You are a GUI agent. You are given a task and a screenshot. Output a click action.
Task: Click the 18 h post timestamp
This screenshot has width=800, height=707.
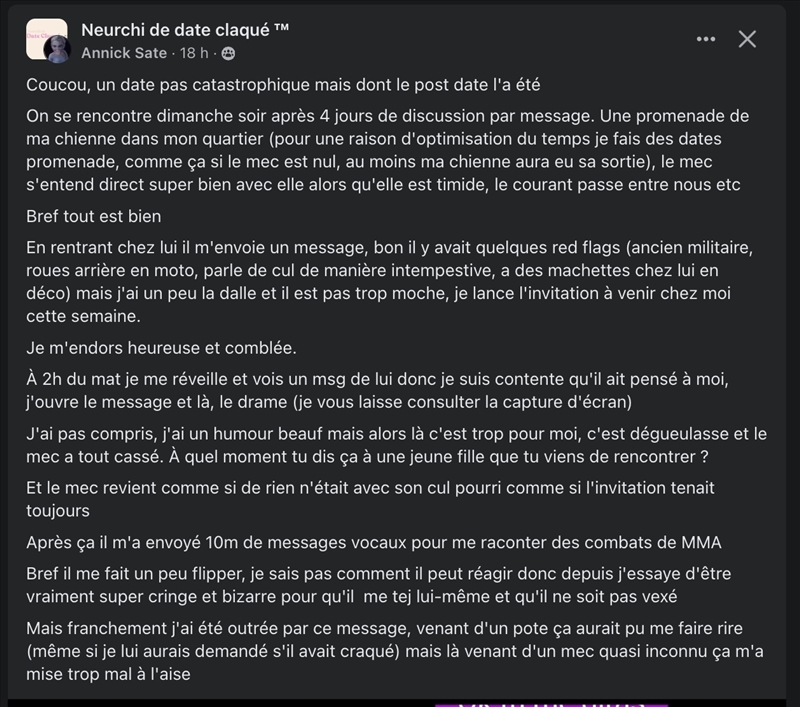click(194, 53)
